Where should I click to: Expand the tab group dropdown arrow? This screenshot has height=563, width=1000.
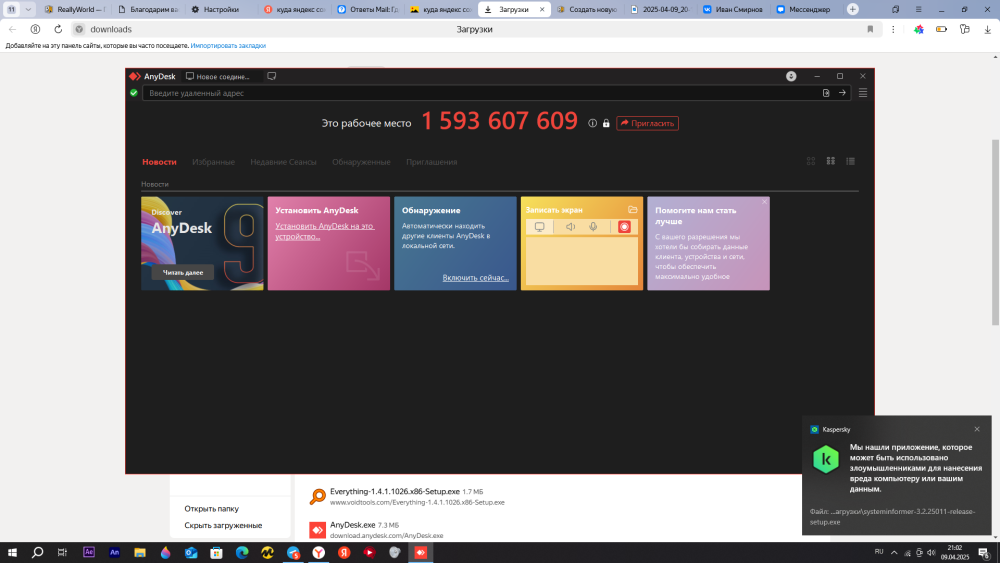tap(28, 10)
